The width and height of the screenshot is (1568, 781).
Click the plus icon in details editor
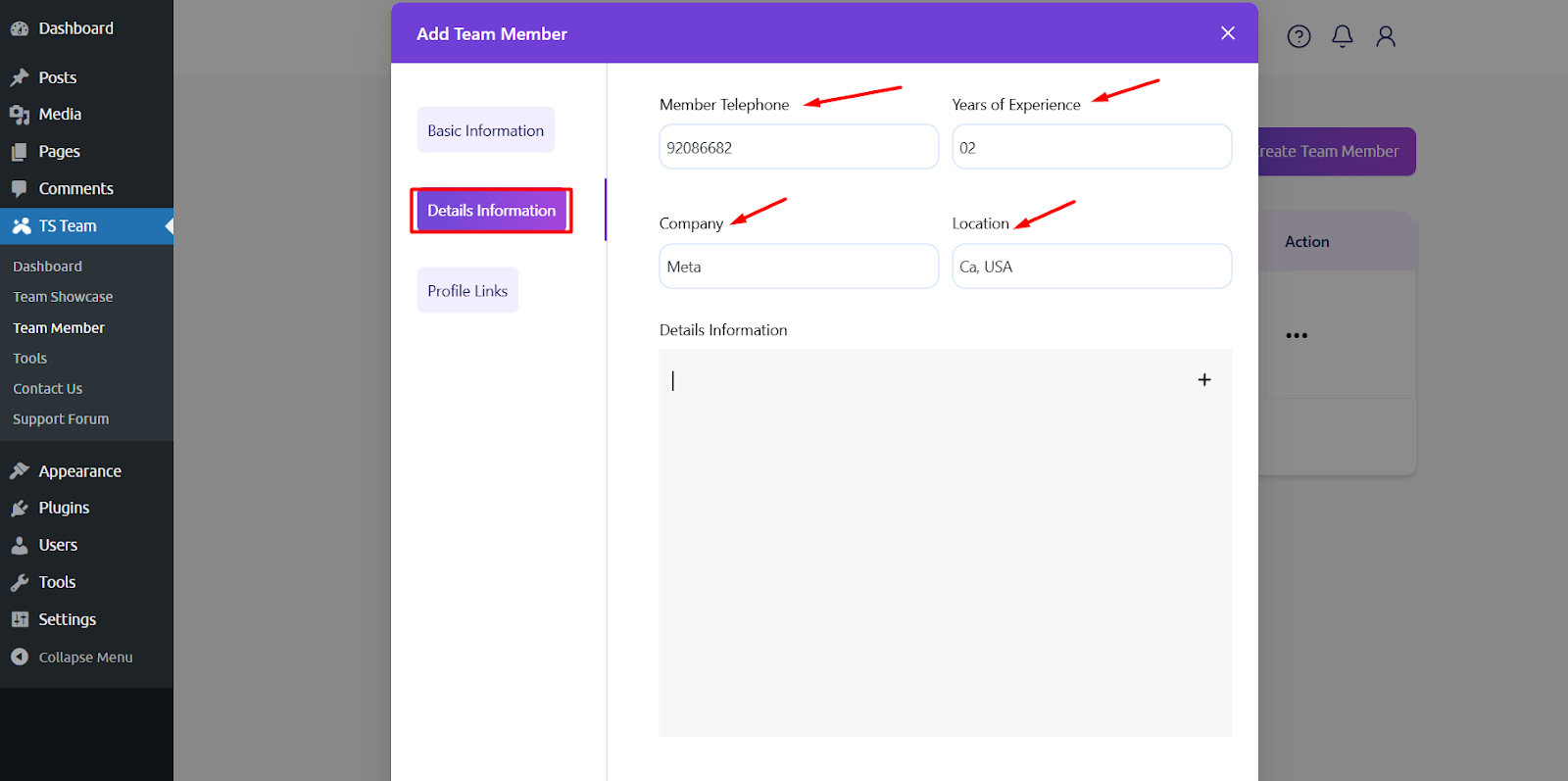[x=1204, y=379]
